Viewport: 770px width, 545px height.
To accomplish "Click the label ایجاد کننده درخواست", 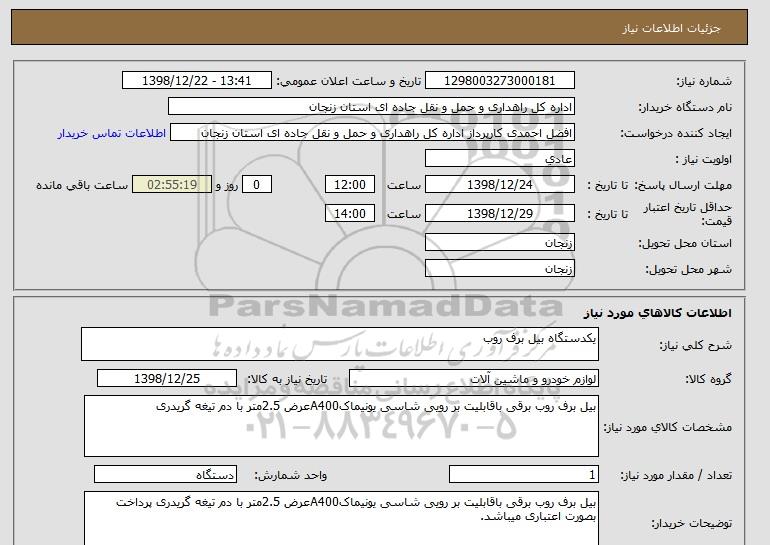I will click(676, 134).
